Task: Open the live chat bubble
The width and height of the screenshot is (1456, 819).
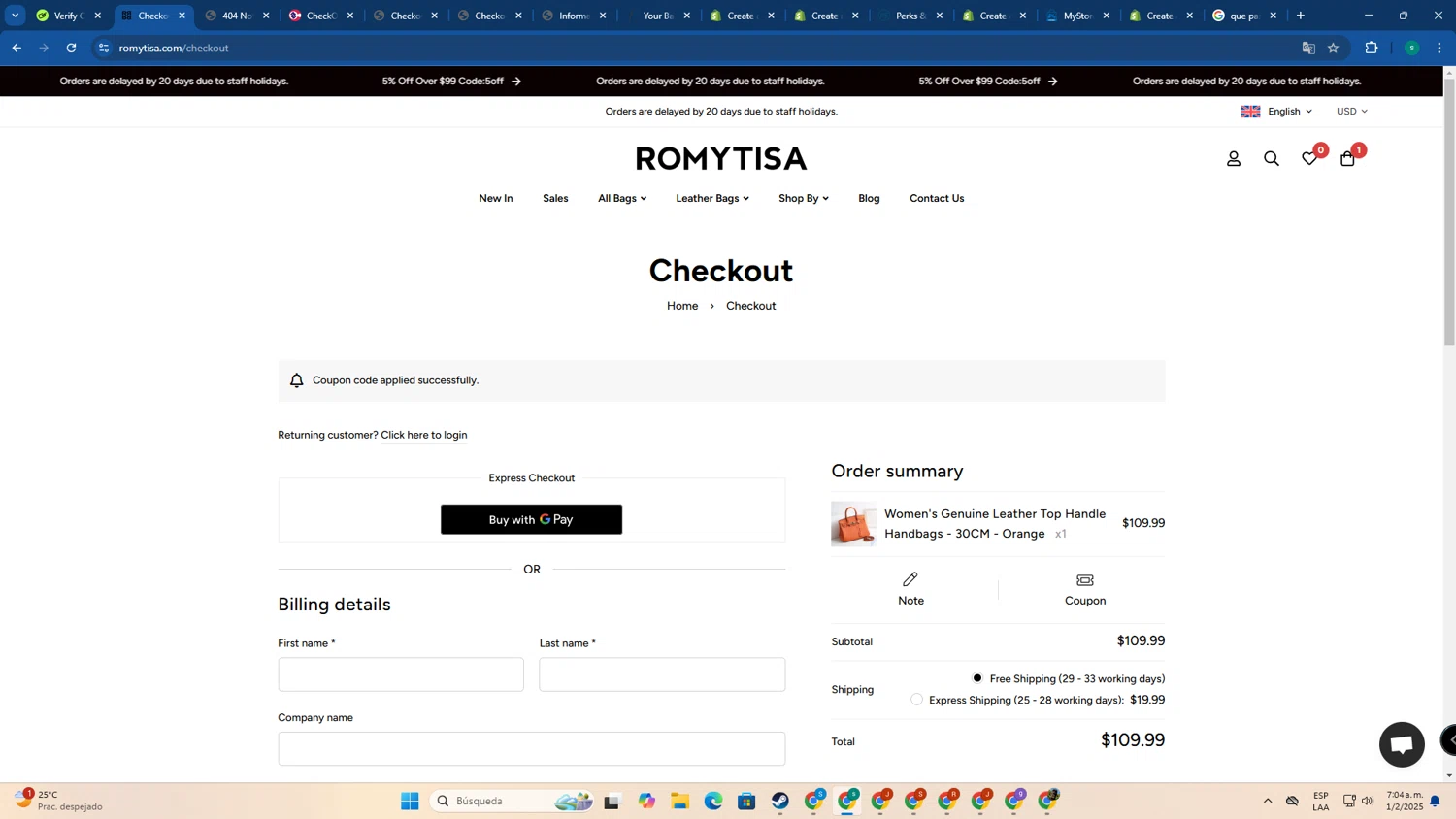Action: [1402, 744]
